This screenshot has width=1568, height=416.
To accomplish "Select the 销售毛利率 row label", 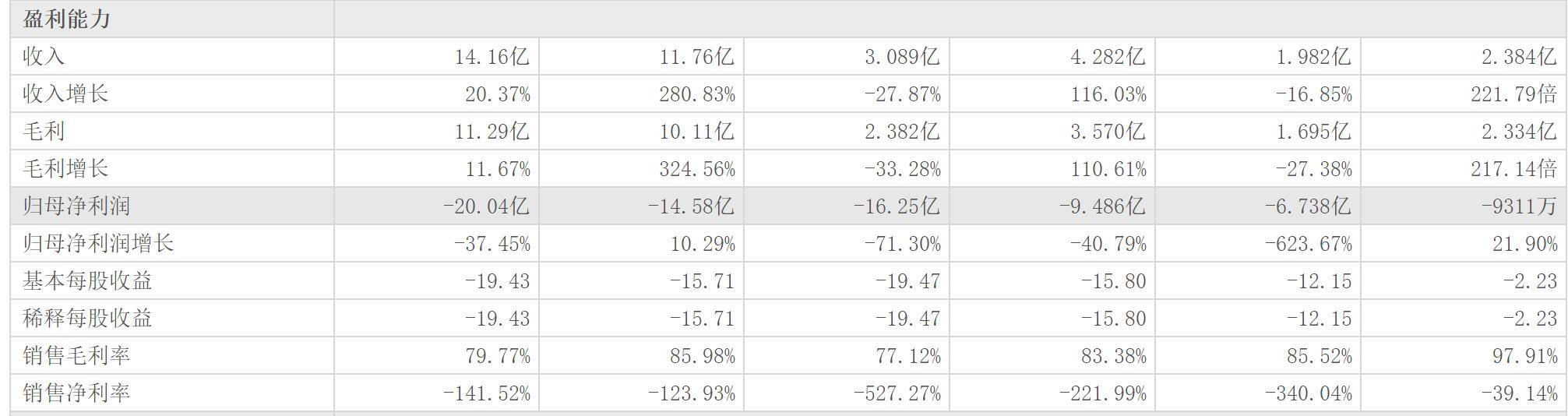I will 76,355.
